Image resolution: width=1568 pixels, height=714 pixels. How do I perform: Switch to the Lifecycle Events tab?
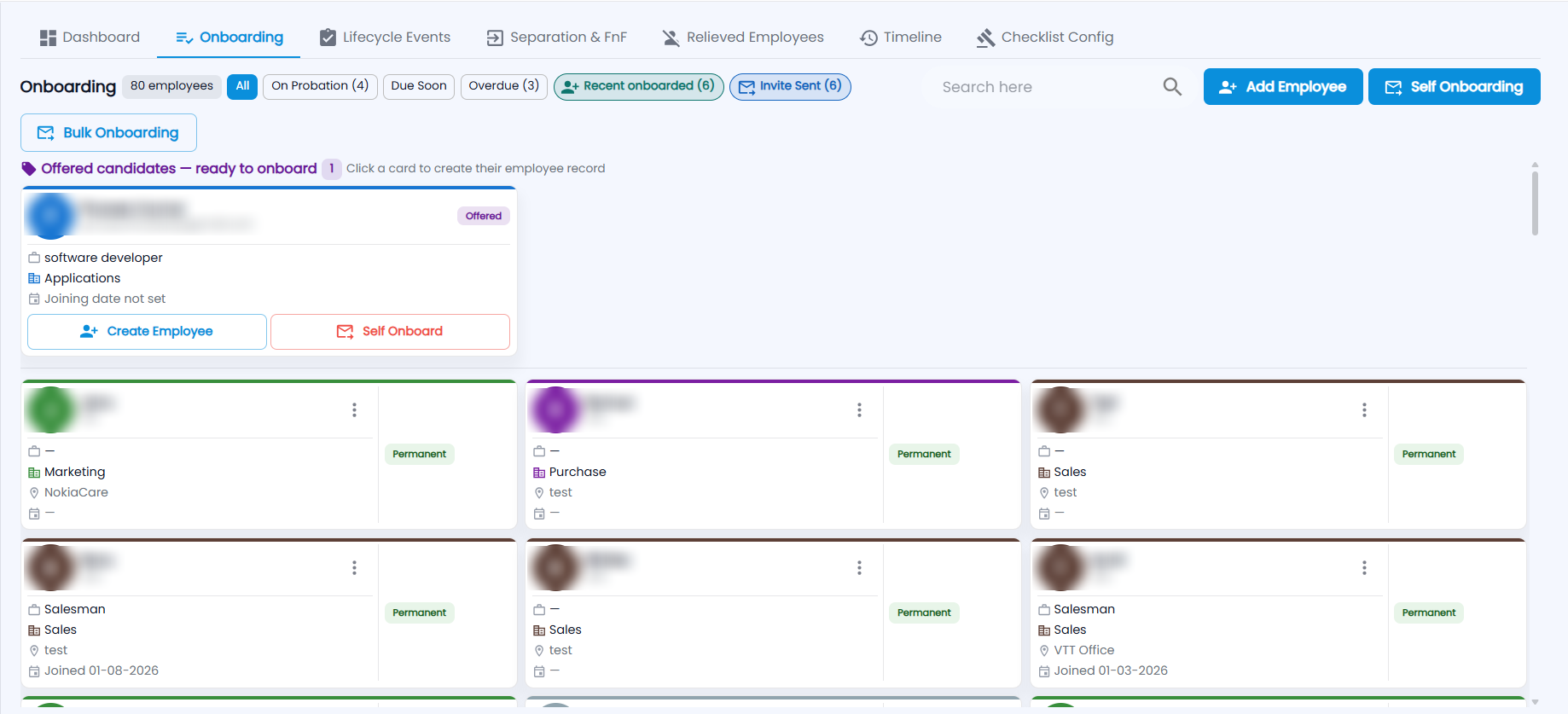[385, 38]
